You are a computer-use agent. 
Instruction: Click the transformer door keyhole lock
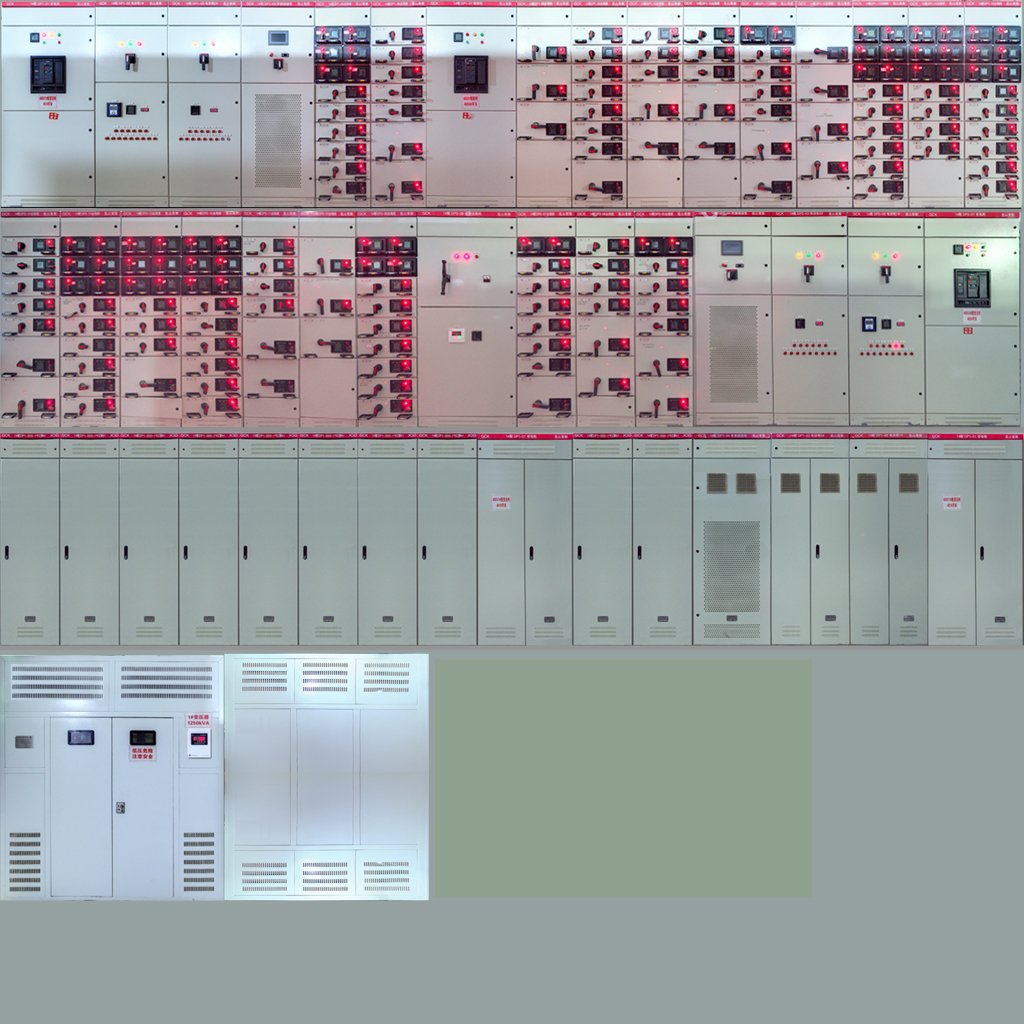[x=120, y=806]
